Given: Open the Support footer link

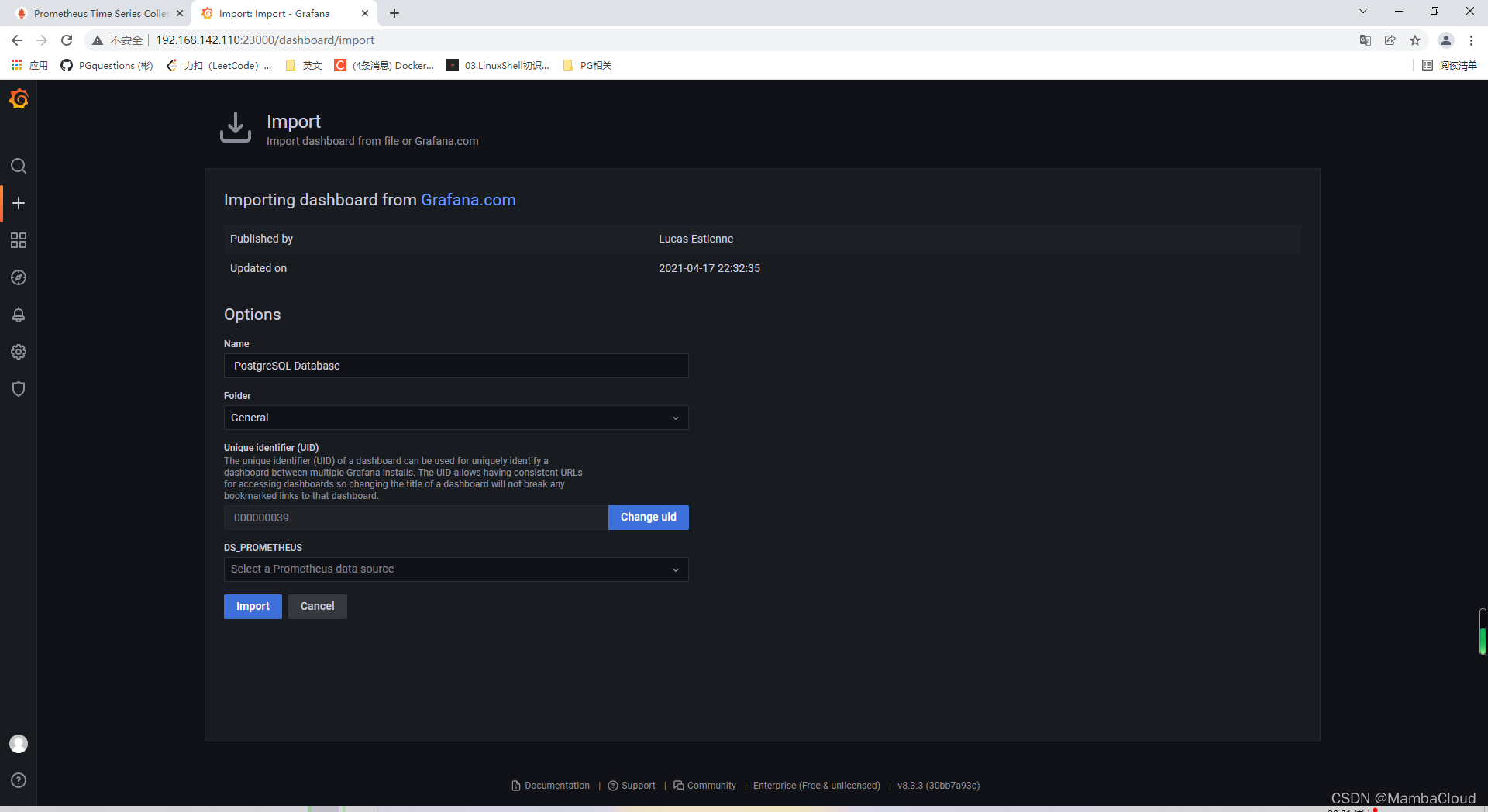Looking at the screenshot, I should [x=632, y=786].
